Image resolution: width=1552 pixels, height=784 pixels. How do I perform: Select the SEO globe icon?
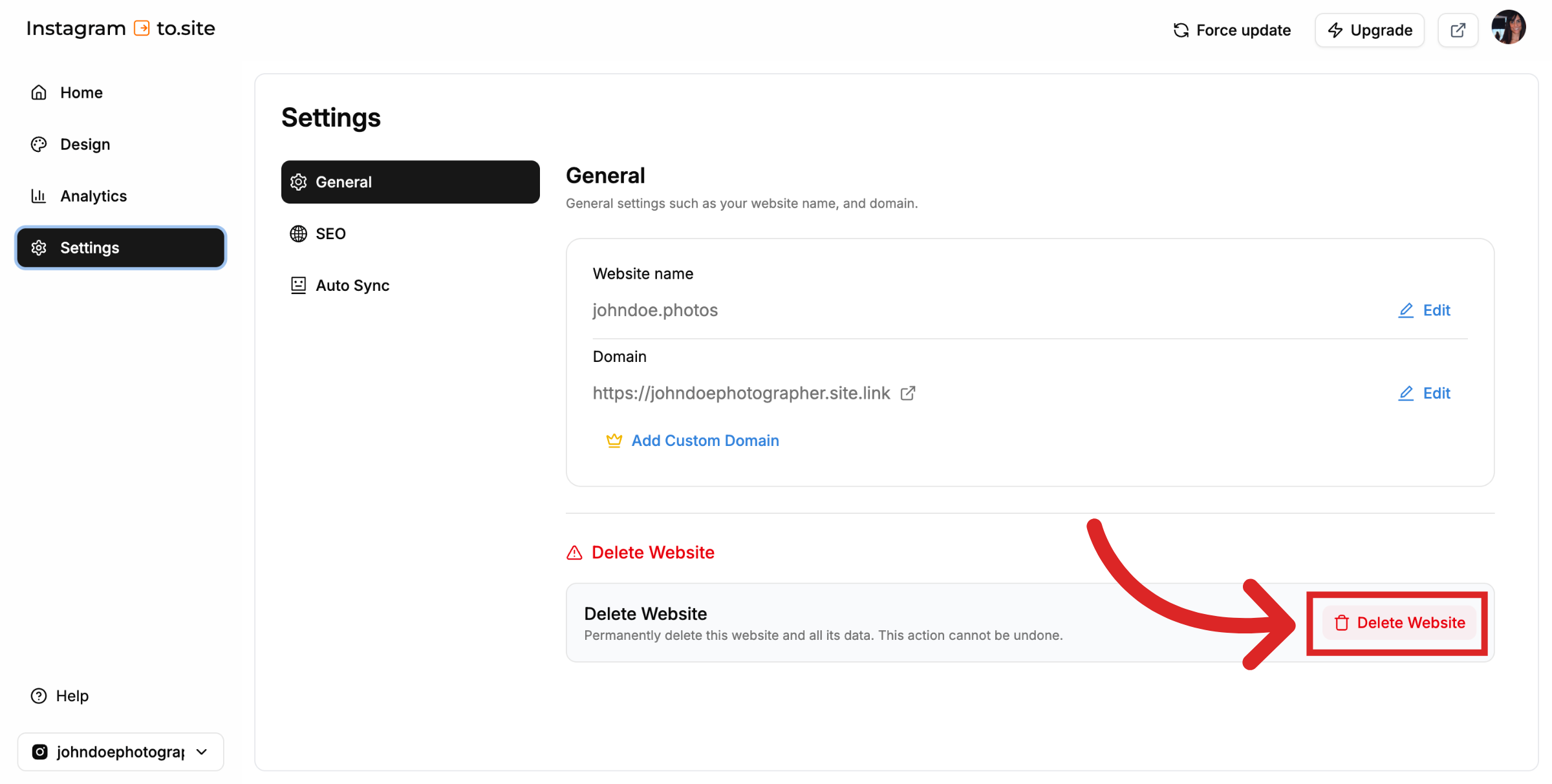298,233
